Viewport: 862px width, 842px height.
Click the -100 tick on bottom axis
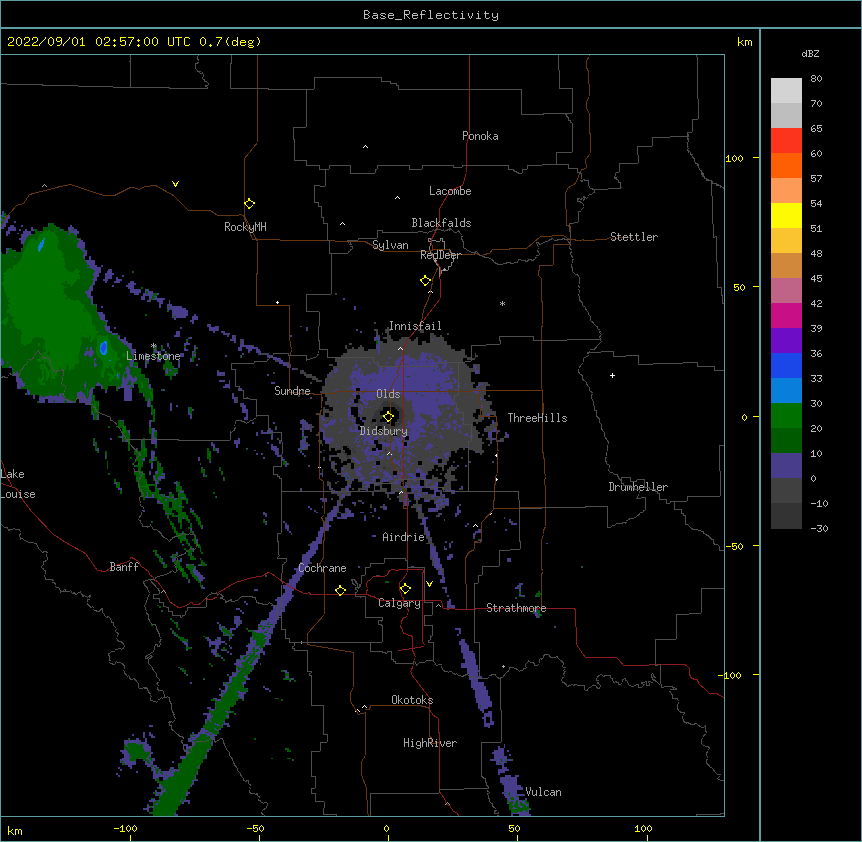click(x=125, y=829)
